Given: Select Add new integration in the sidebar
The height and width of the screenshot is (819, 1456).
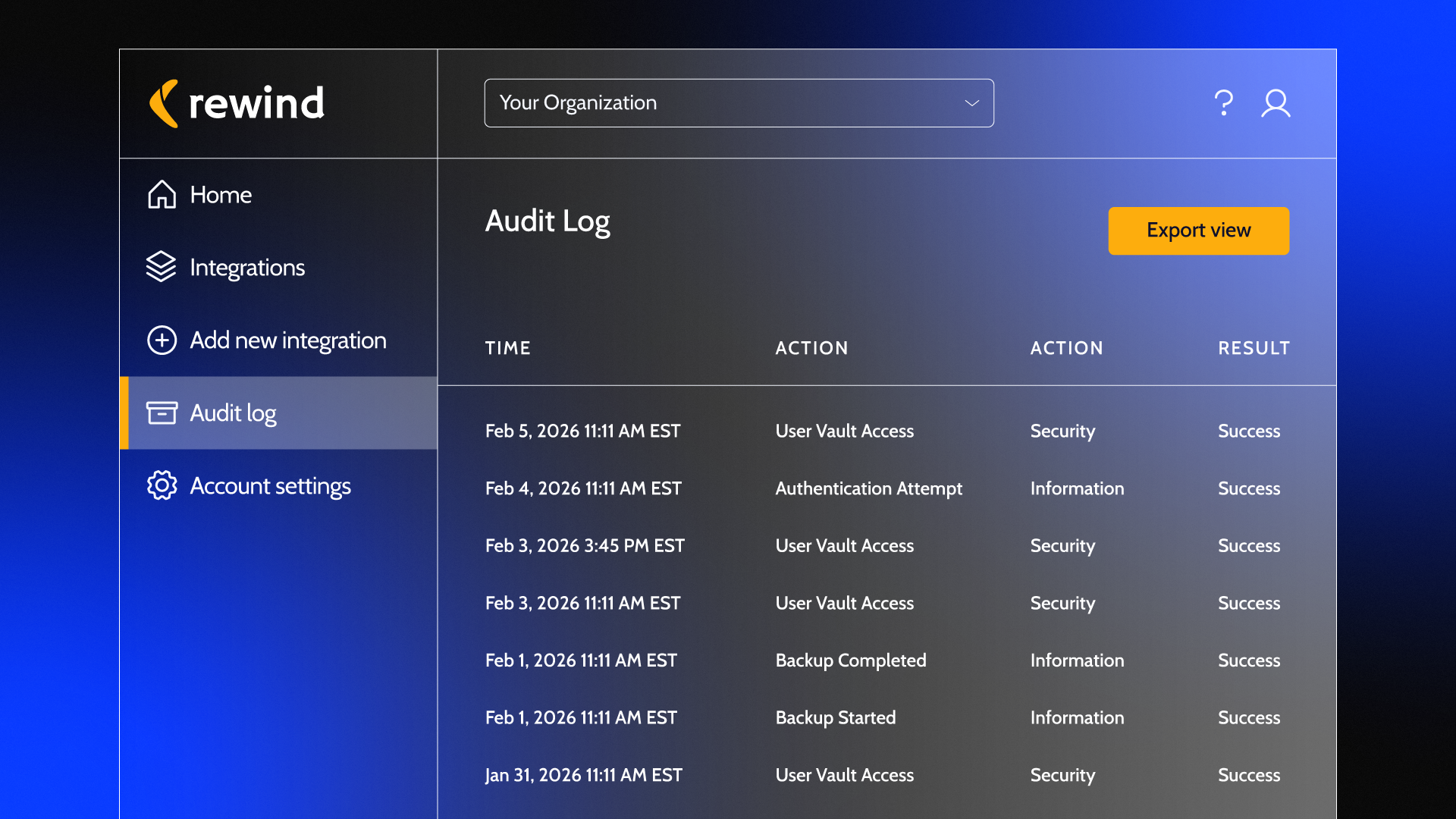Looking at the screenshot, I should point(287,340).
